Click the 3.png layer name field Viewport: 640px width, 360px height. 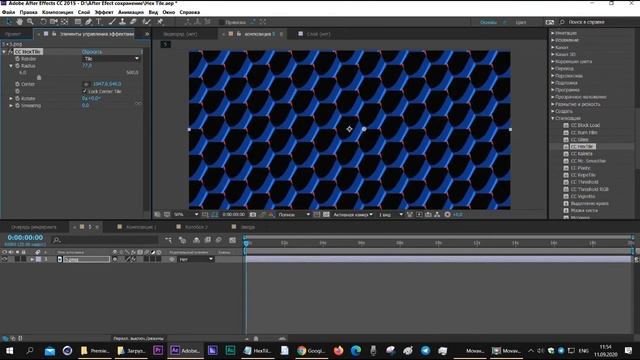point(87,259)
